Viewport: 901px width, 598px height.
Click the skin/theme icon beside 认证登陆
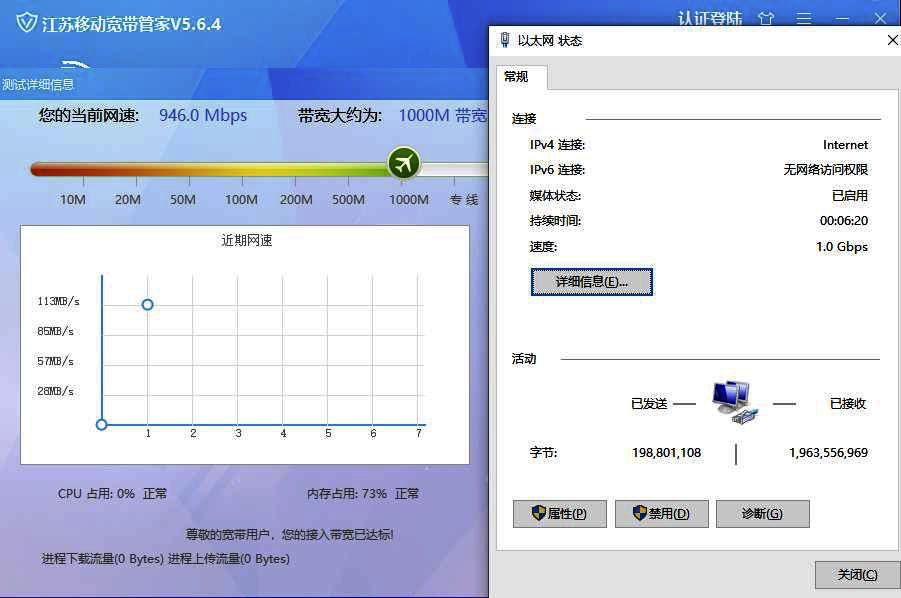(765, 18)
